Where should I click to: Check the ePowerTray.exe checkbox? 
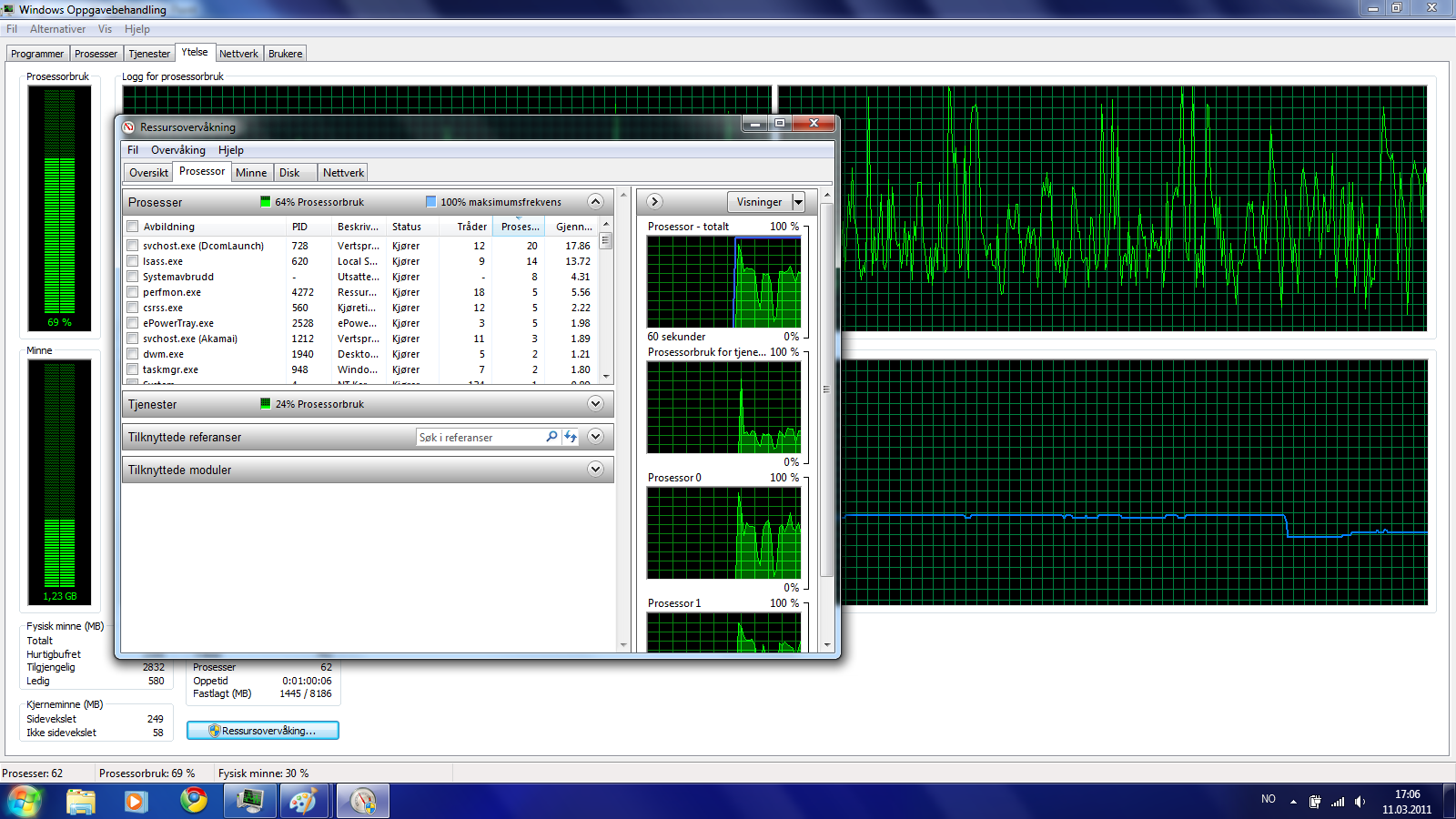tap(133, 323)
